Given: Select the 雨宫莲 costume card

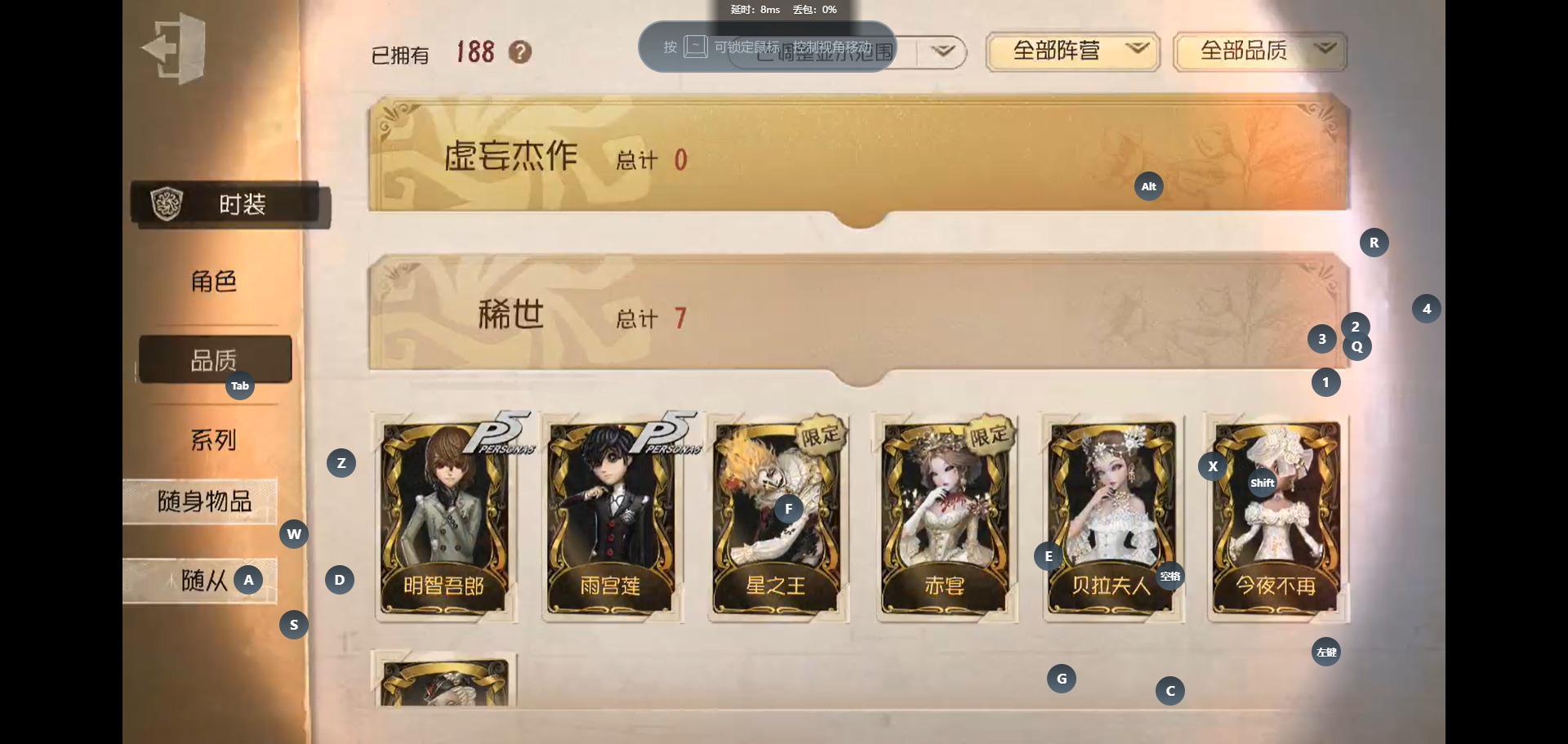Looking at the screenshot, I should pos(612,518).
